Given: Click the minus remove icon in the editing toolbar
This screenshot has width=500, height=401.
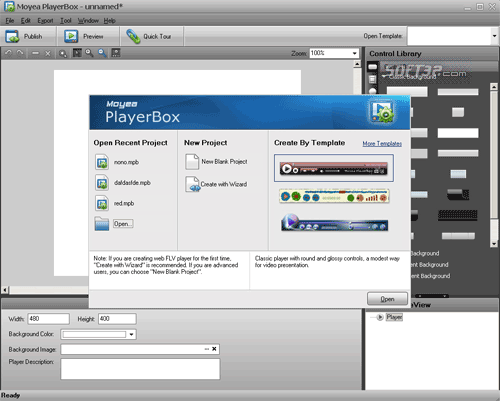Looking at the screenshot, I should point(35,53).
